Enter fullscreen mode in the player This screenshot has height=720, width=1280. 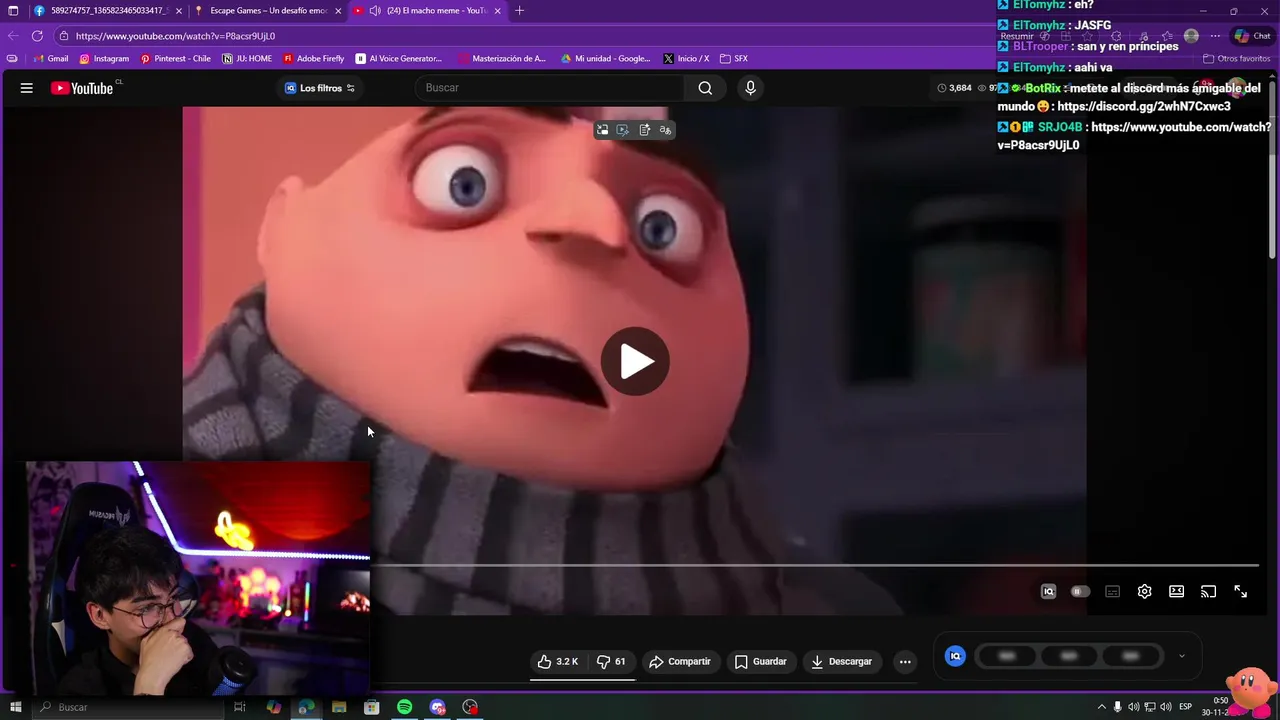point(1240,591)
